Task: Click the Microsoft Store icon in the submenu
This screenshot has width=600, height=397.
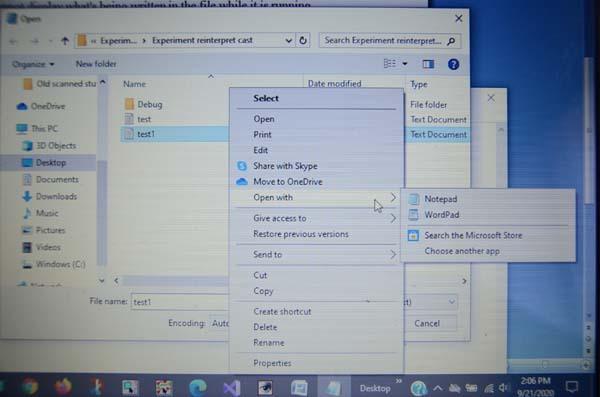Action: 413,235
